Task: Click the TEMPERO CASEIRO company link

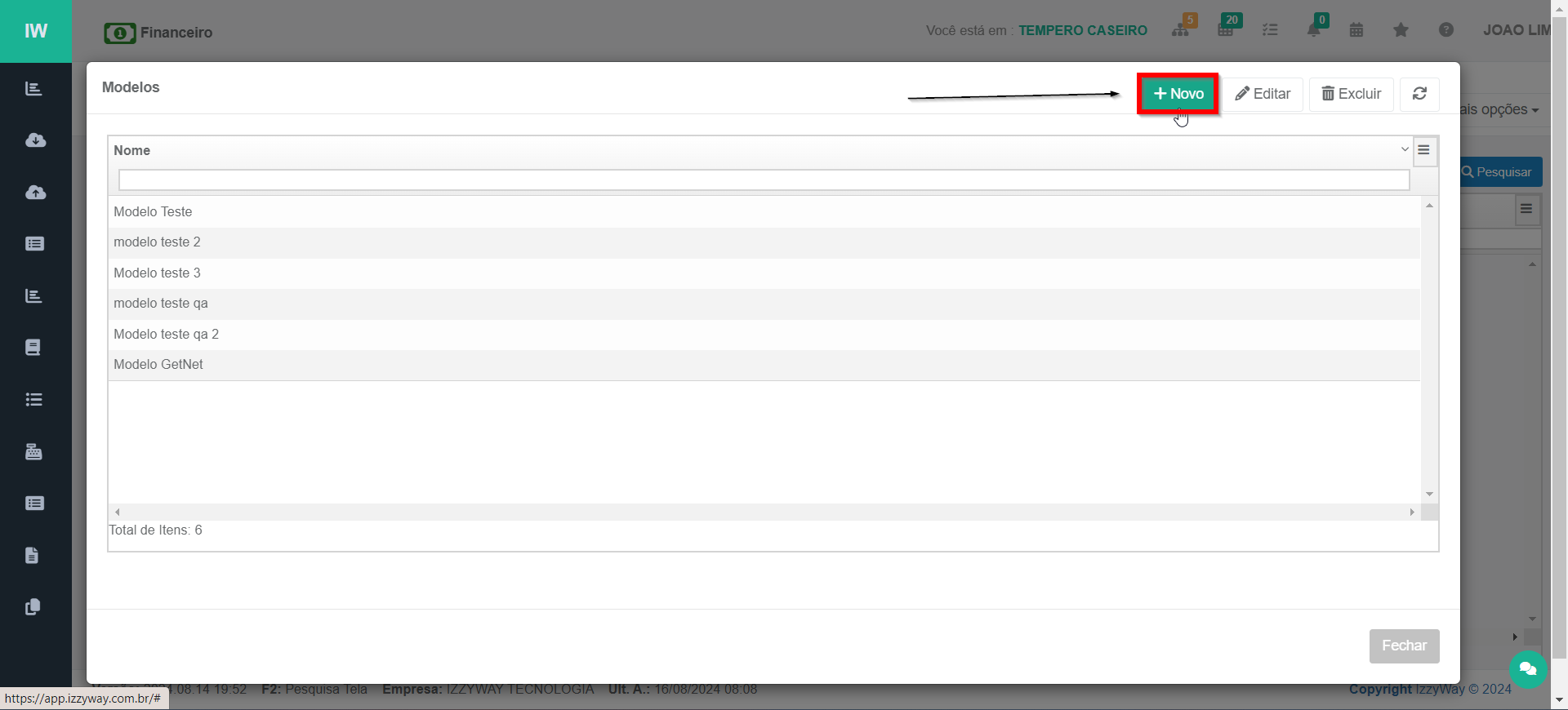Action: point(1082,30)
